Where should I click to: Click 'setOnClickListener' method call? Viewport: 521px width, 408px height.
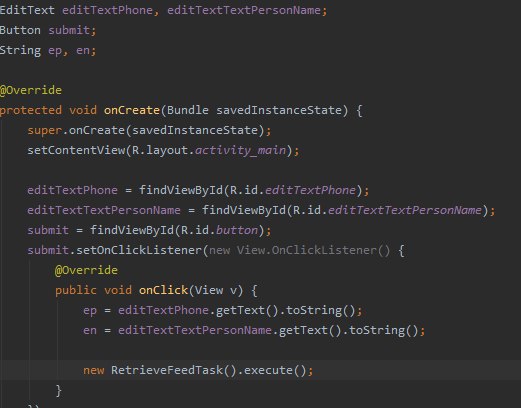(x=139, y=250)
